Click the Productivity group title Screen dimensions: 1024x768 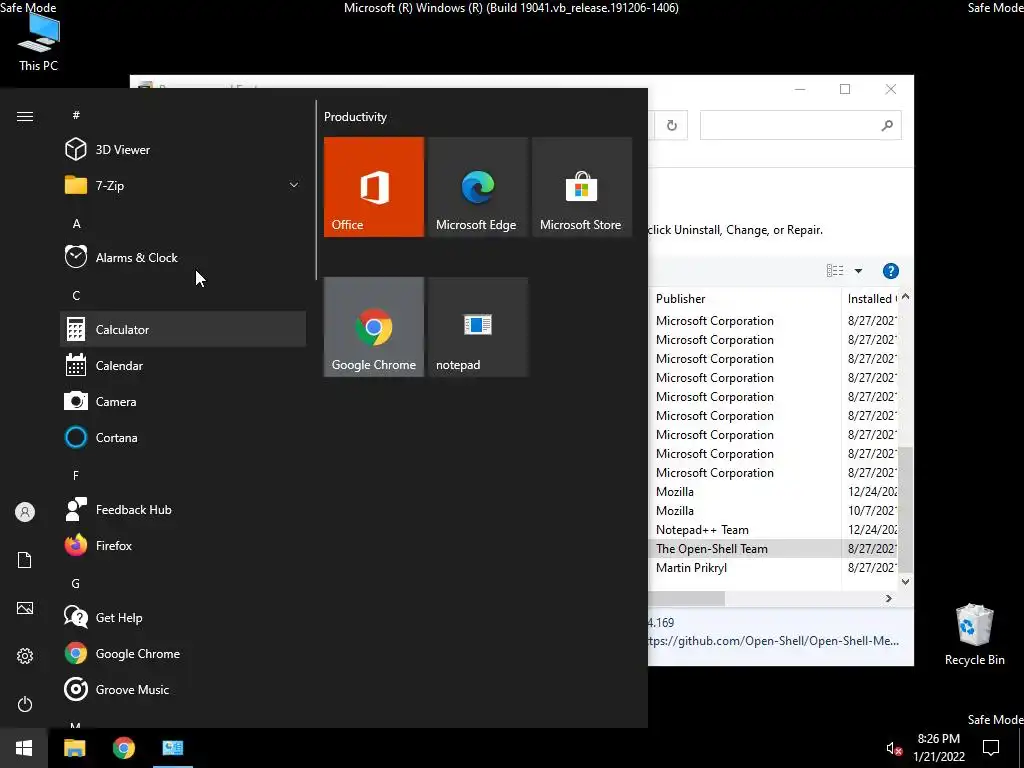click(x=355, y=117)
